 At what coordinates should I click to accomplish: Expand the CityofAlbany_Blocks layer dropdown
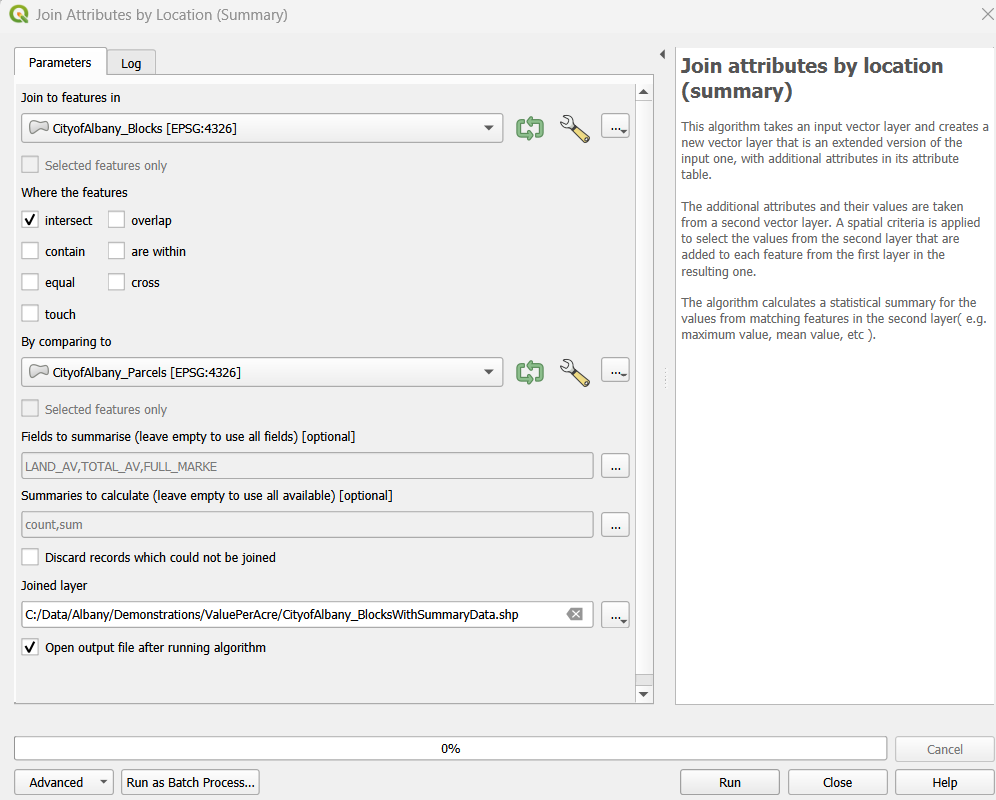488,128
